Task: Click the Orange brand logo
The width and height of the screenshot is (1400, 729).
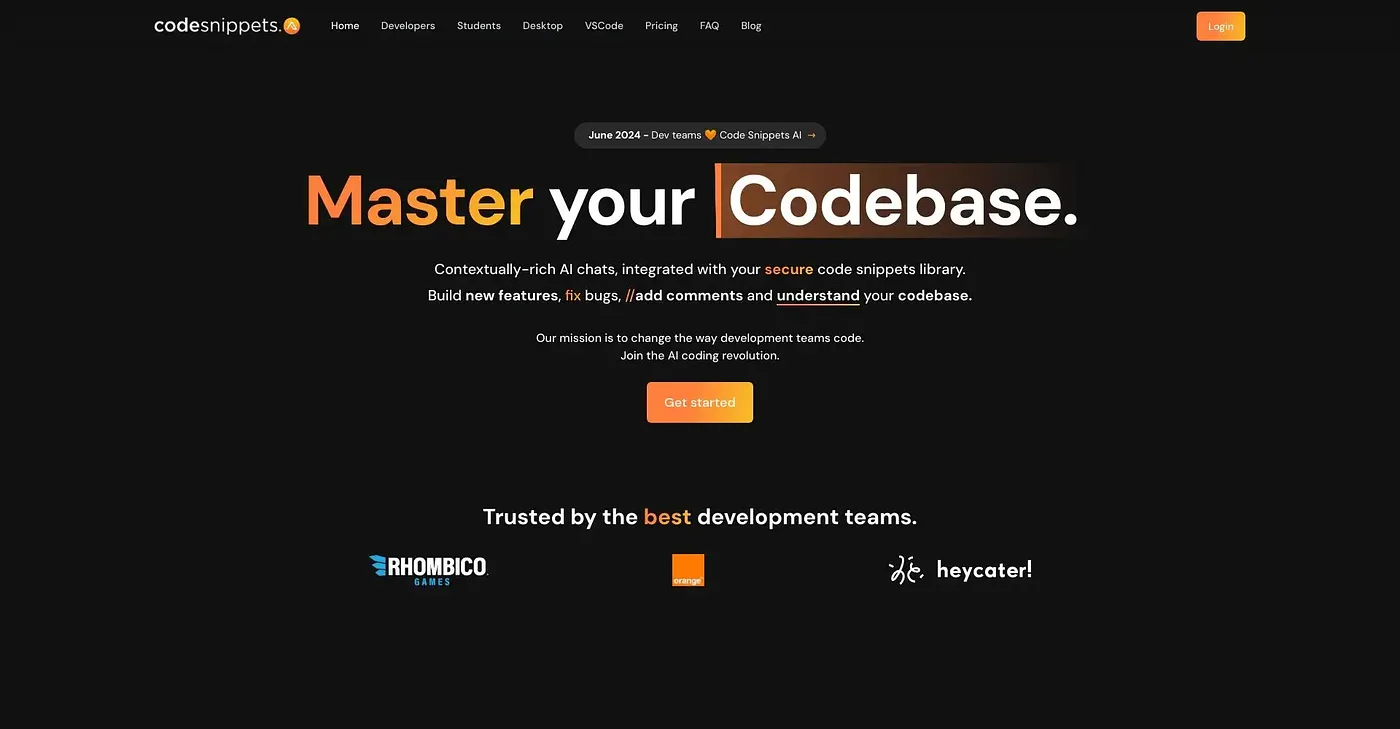Action: [688, 570]
